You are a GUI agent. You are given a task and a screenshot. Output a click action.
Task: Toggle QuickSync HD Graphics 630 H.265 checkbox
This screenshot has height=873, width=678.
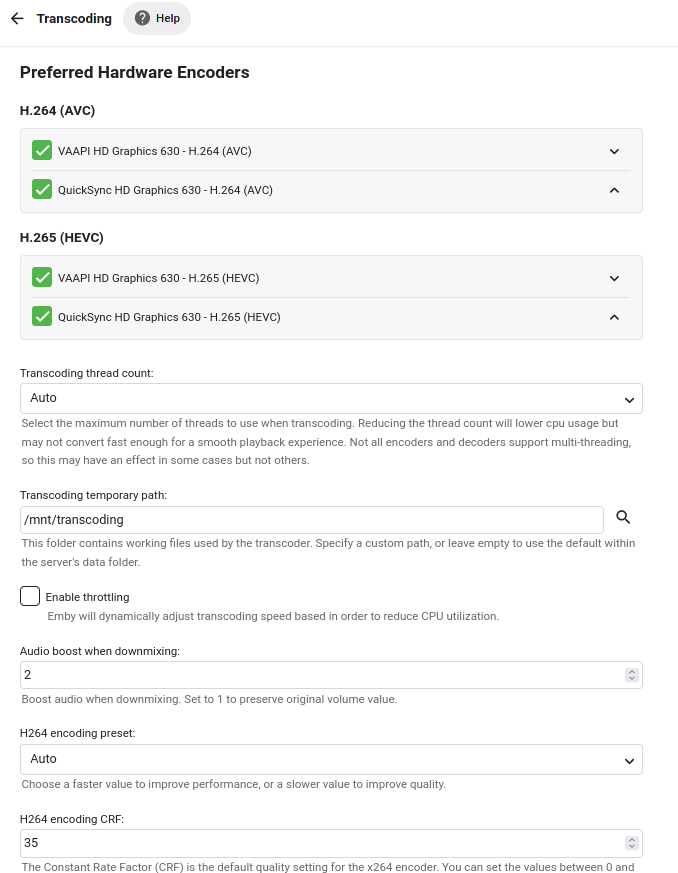pyautogui.click(x=42, y=316)
